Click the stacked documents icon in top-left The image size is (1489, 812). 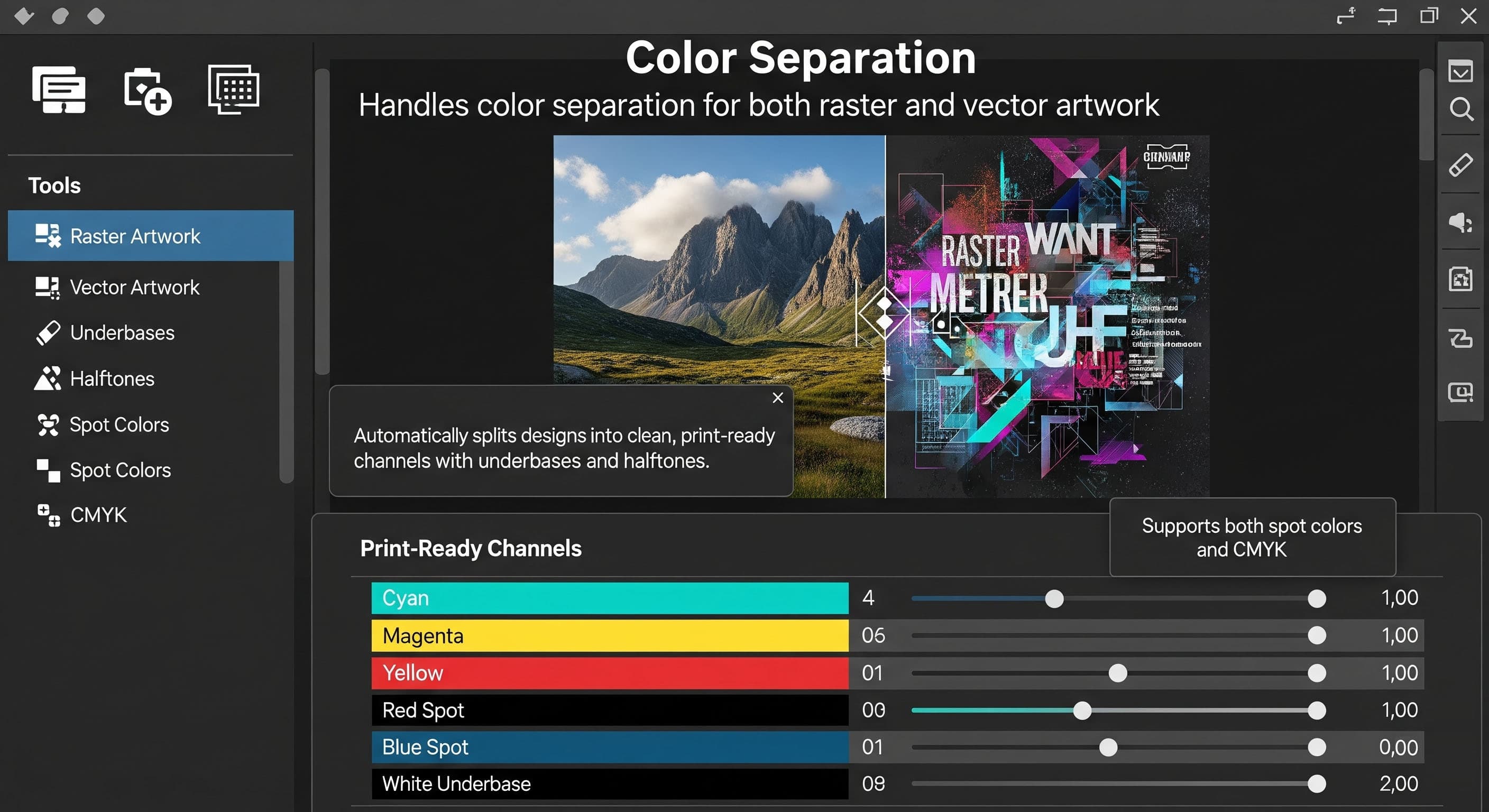click(59, 89)
